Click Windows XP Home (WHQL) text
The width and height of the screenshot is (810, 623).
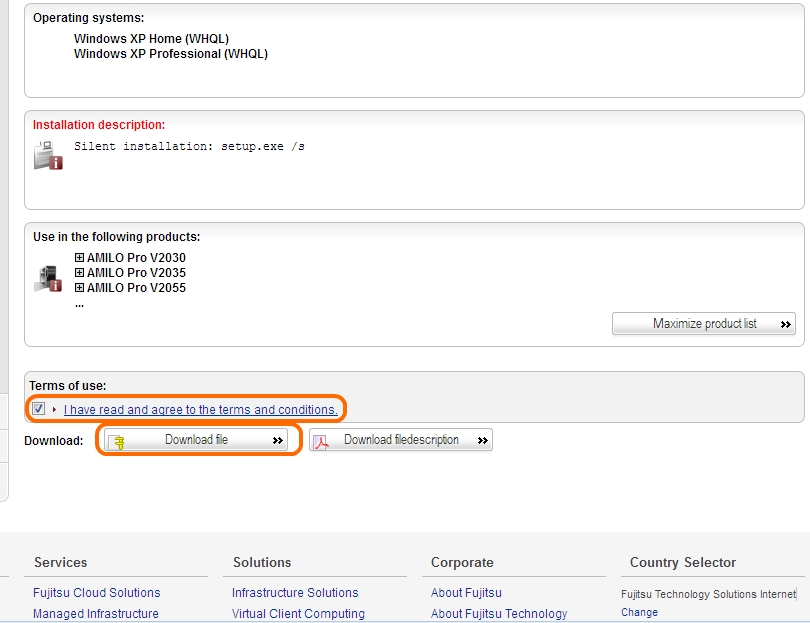point(151,39)
